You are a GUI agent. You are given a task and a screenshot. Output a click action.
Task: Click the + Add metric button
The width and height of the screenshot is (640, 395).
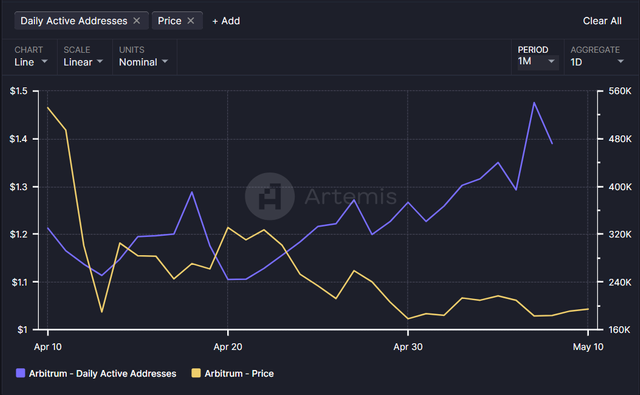[226, 21]
